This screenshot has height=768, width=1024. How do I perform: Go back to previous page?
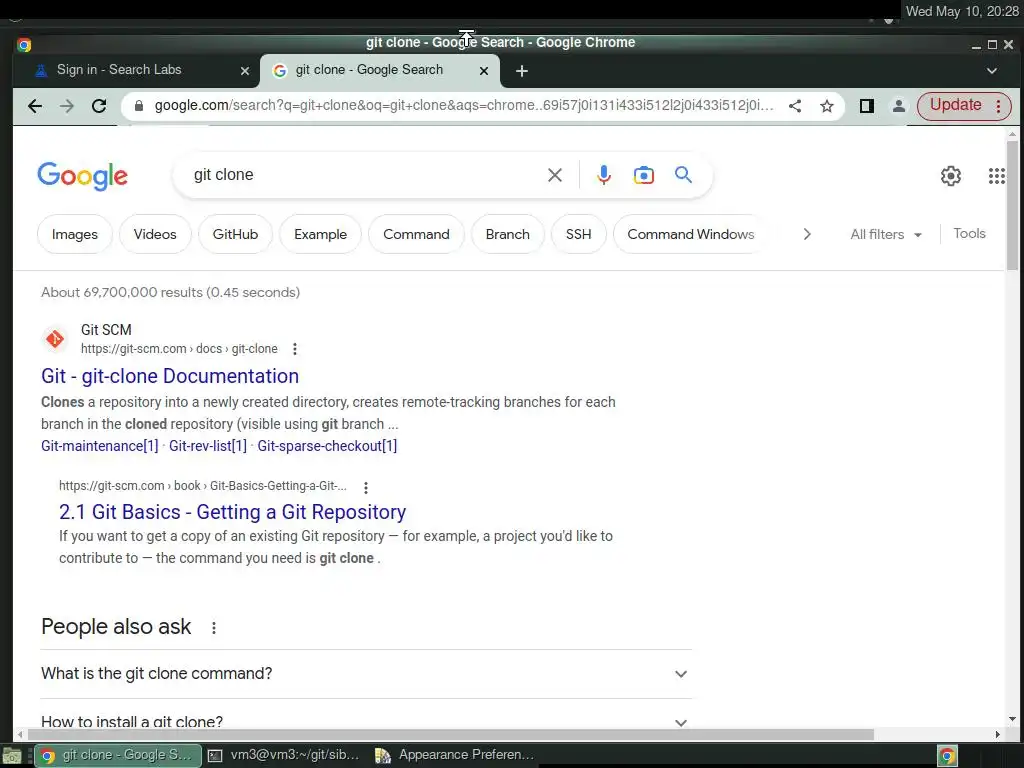click(x=35, y=106)
